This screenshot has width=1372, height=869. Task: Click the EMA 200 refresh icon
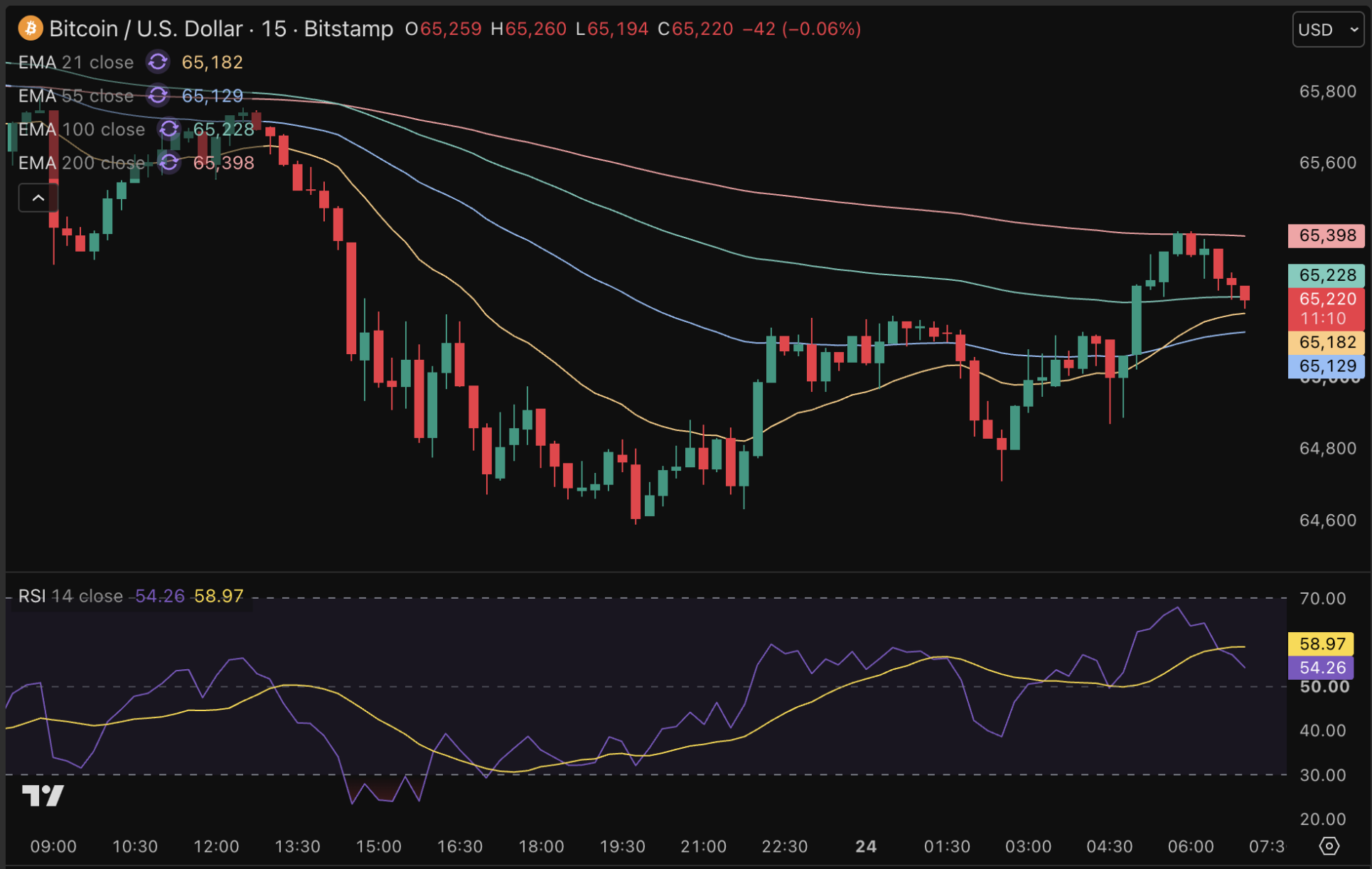(169, 162)
